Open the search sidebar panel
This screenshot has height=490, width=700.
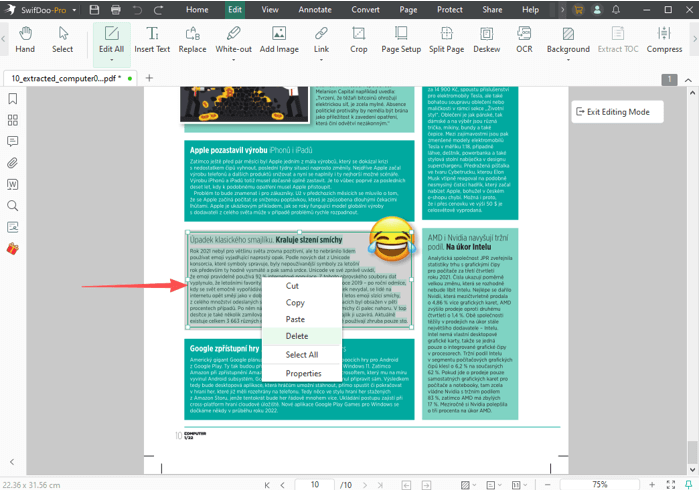coord(12,206)
